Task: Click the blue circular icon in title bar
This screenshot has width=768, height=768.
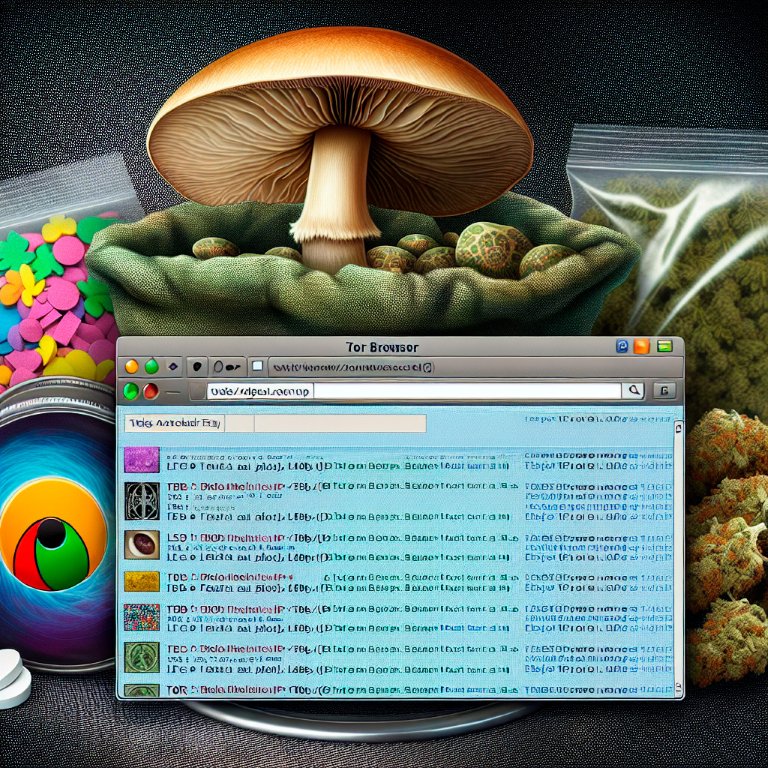Action: tap(622, 347)
